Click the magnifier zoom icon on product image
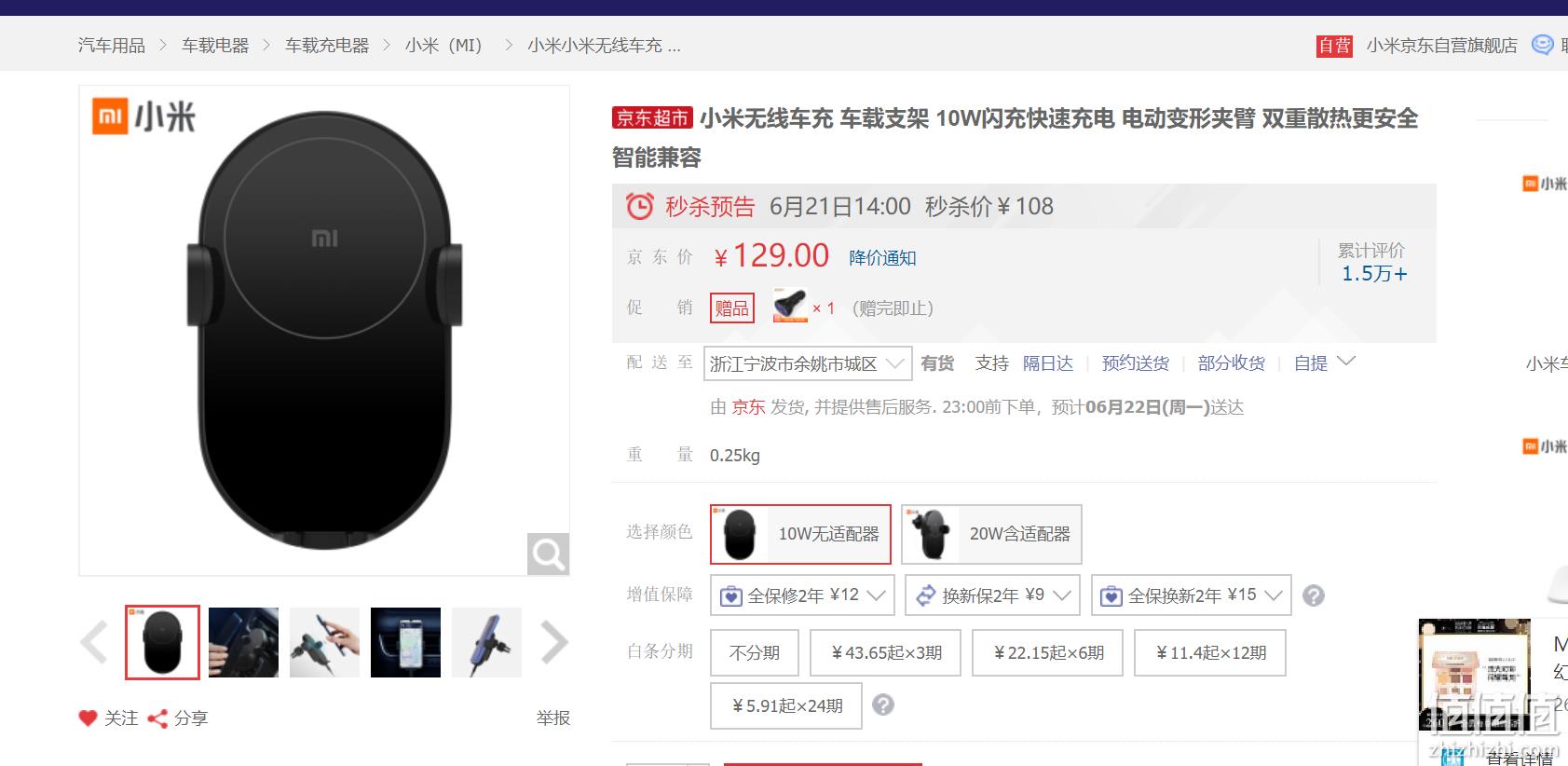 (x=548, y=554)
